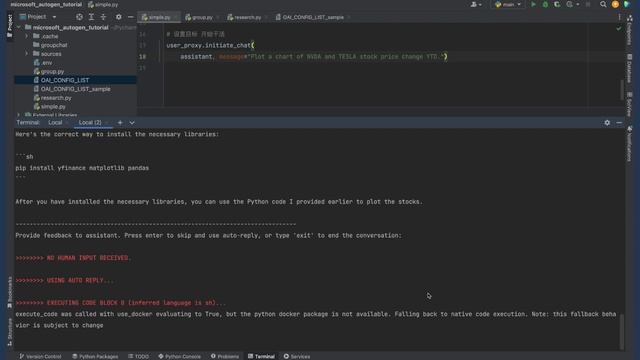The image size is (640, 360).
Task: Start the debug bug icon
Action: coord(545,4)
